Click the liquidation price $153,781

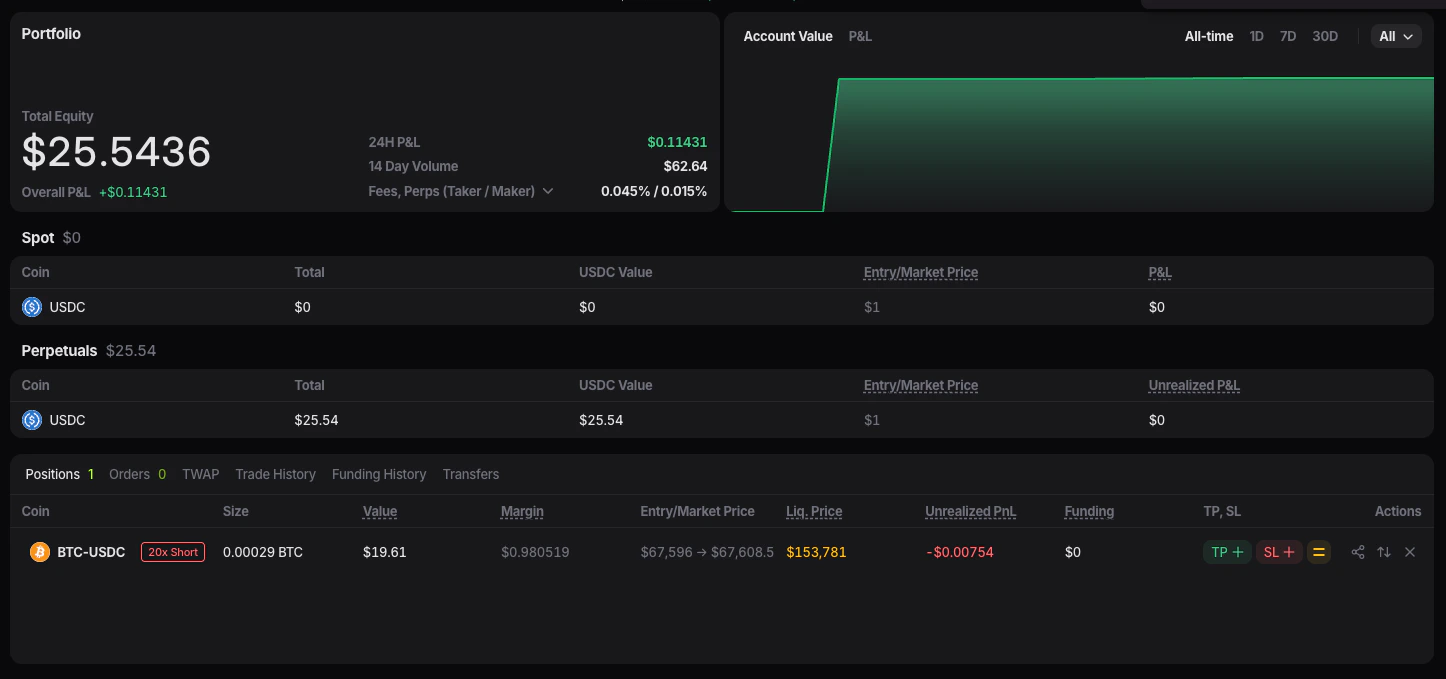(816, 552)
